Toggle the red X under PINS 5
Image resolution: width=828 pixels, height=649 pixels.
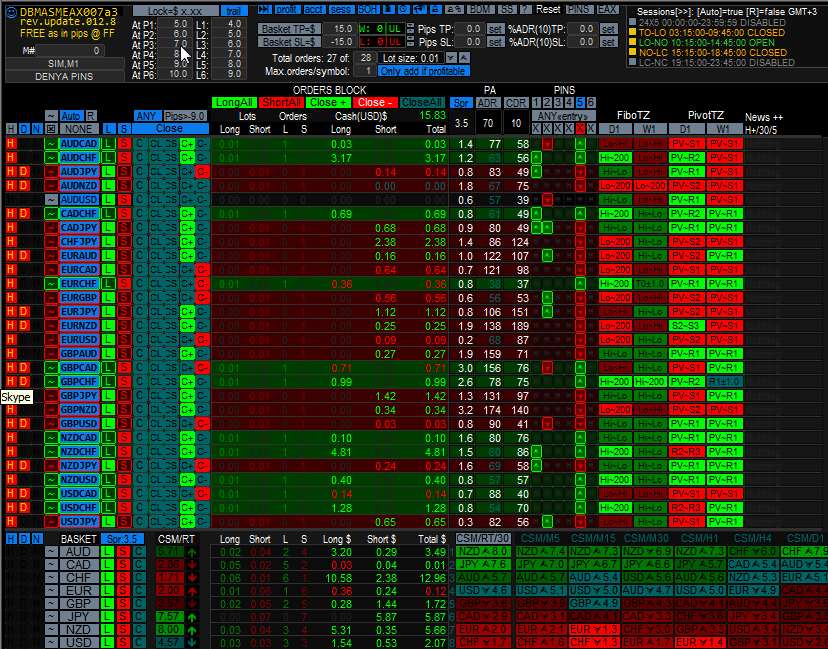[580, 128]
